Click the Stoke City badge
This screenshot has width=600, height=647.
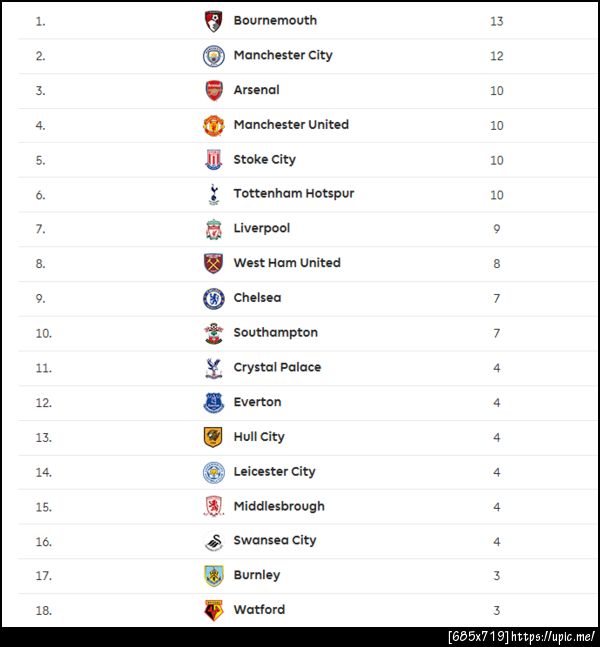214,160
